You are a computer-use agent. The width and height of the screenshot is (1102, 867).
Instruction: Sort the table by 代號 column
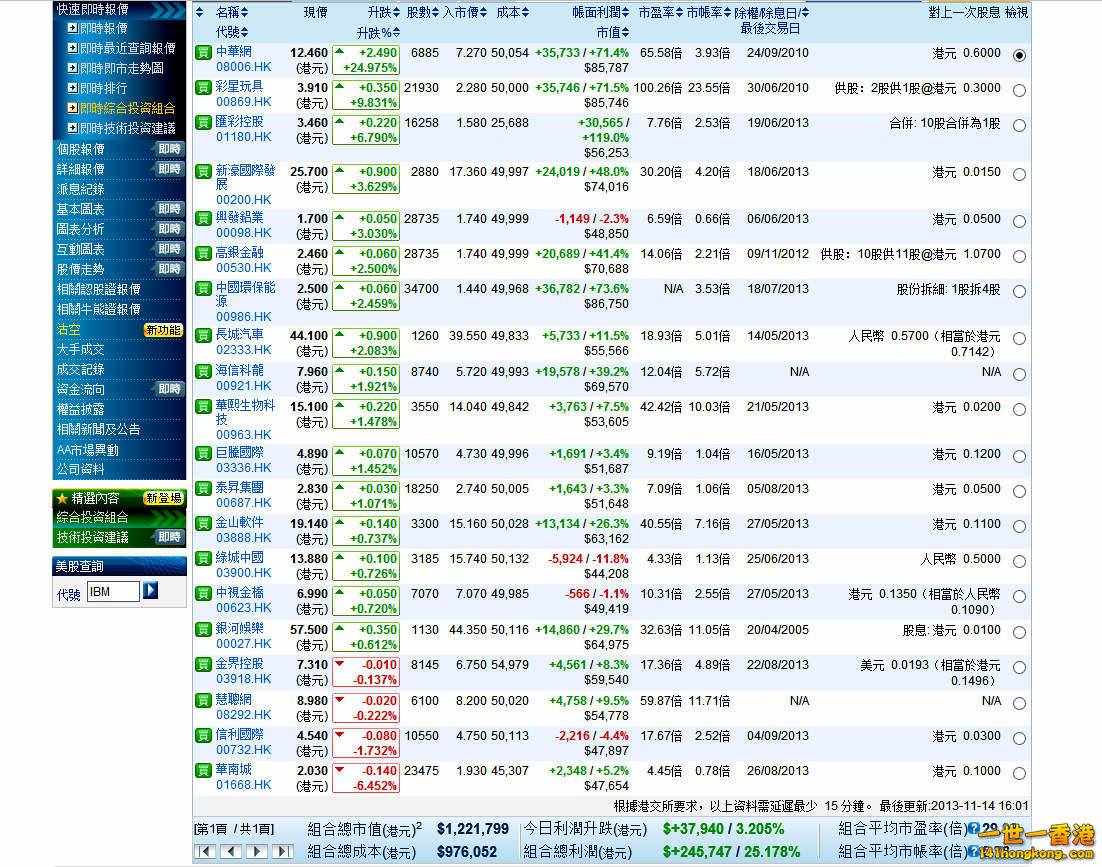[232, 32]
